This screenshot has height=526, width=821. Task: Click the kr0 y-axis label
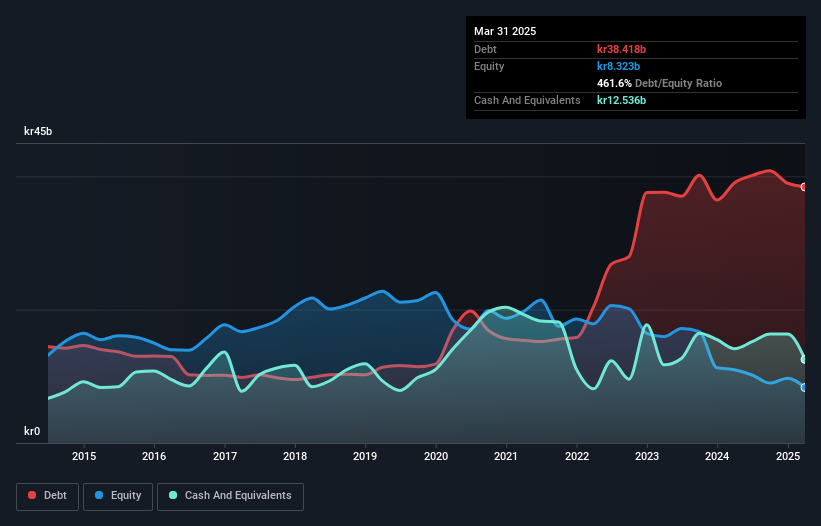(32, 432)
